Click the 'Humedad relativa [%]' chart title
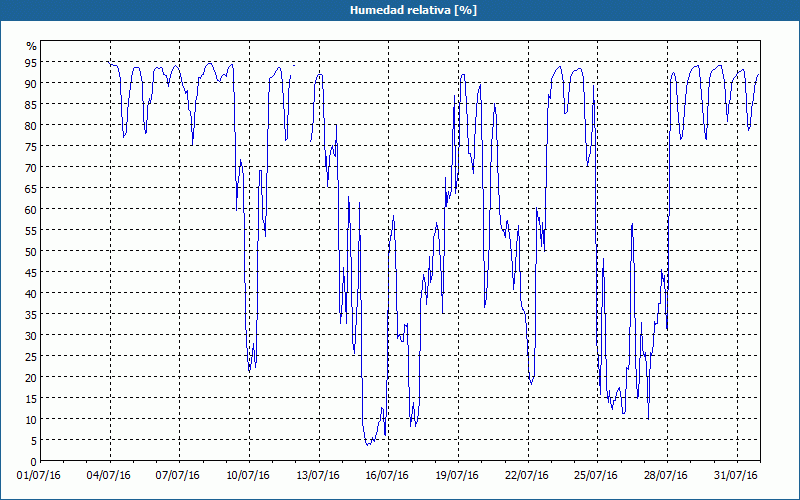The height and width of the screenshot is (500, 800). tap(413, 10)
